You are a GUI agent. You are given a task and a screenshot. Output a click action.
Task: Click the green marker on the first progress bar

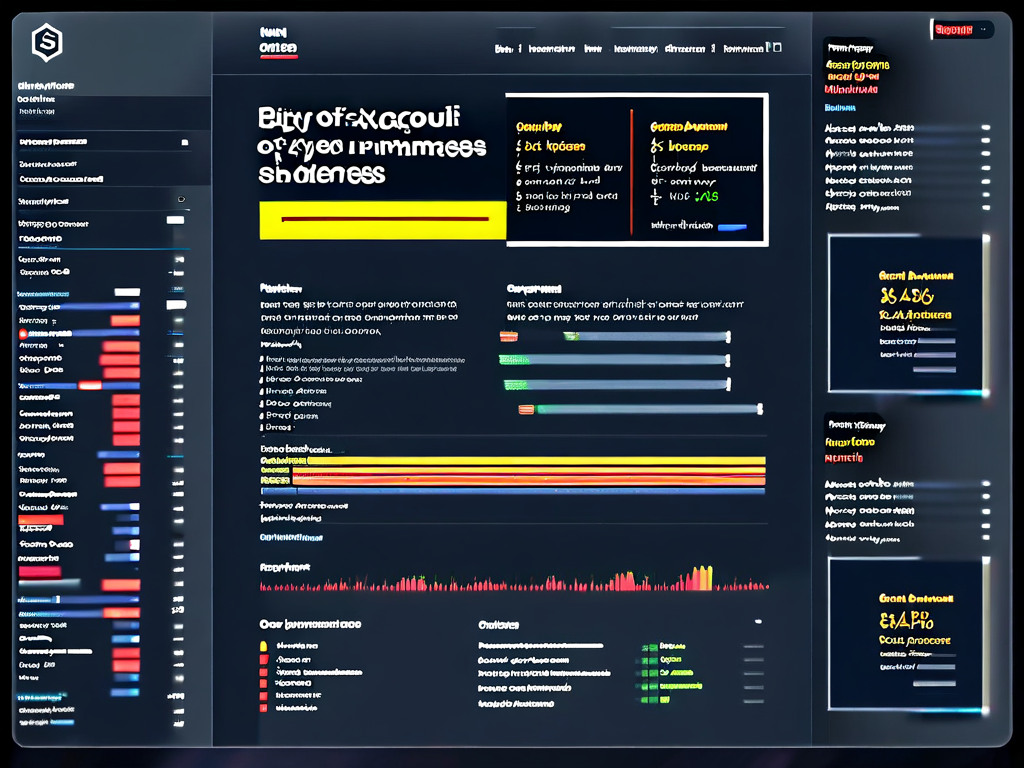pyautogui.click(x=571, y=336)
